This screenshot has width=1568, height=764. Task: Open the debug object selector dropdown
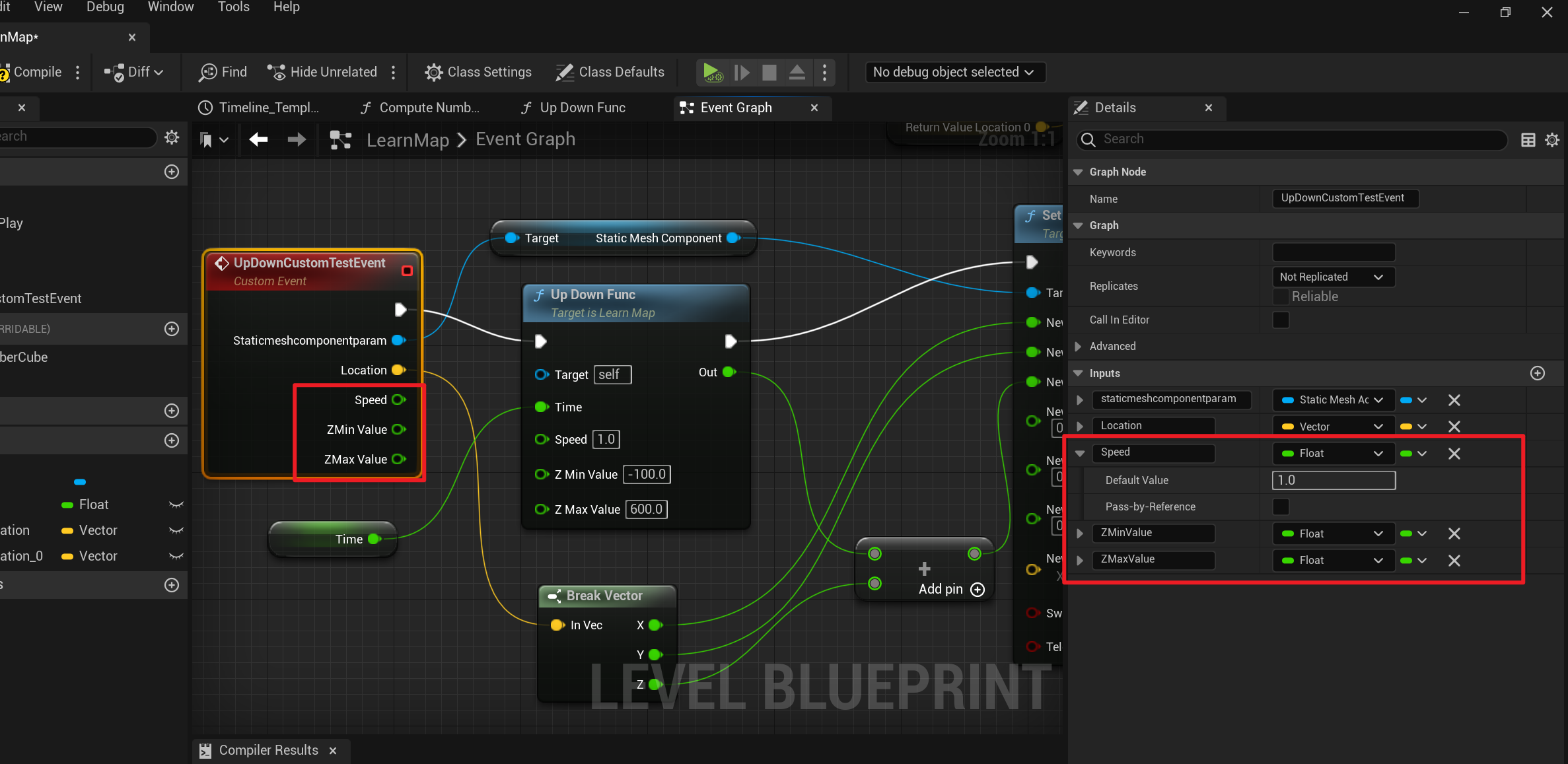pos(954,72)
